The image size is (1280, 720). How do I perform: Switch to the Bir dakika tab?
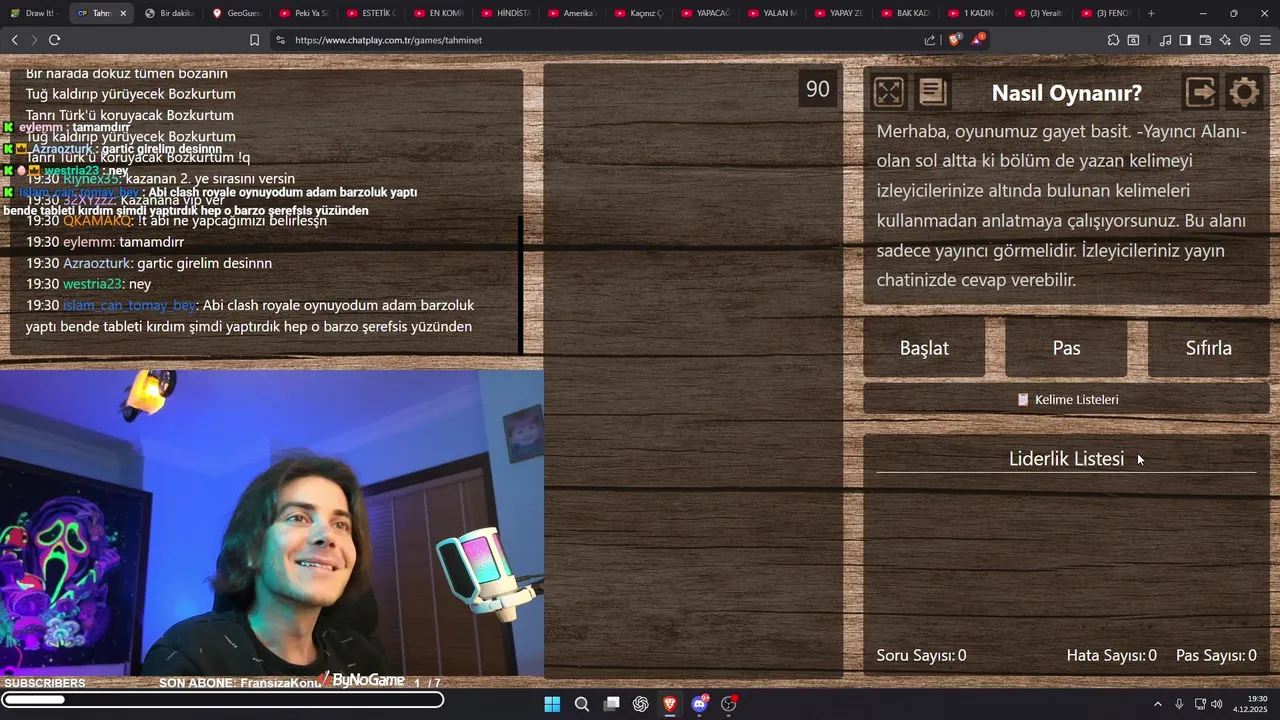[168, 13]
